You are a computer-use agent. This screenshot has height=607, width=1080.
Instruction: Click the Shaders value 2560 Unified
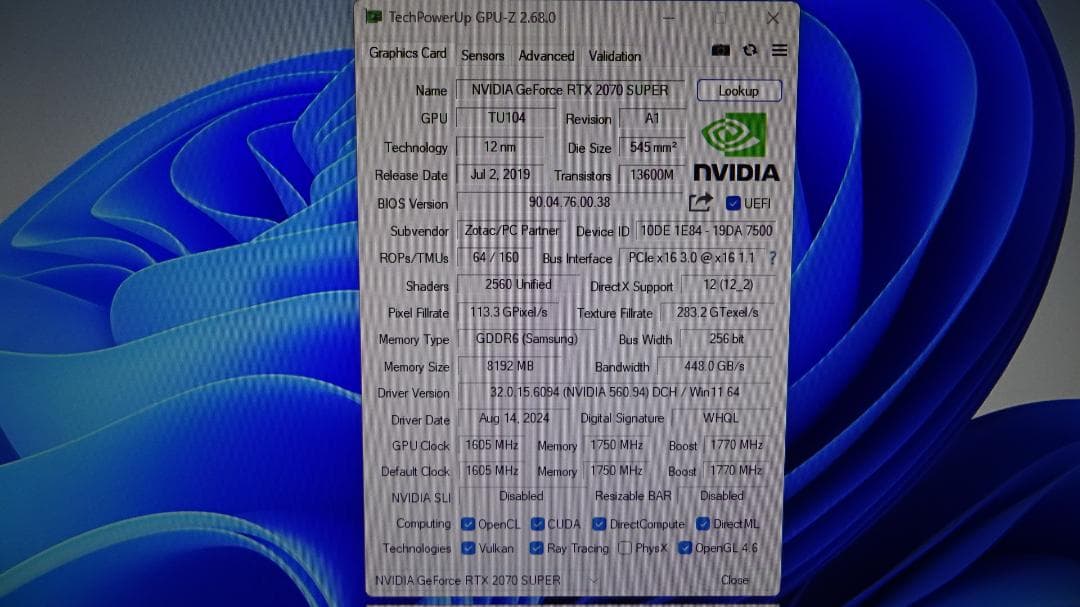click(x=518, y=285)
